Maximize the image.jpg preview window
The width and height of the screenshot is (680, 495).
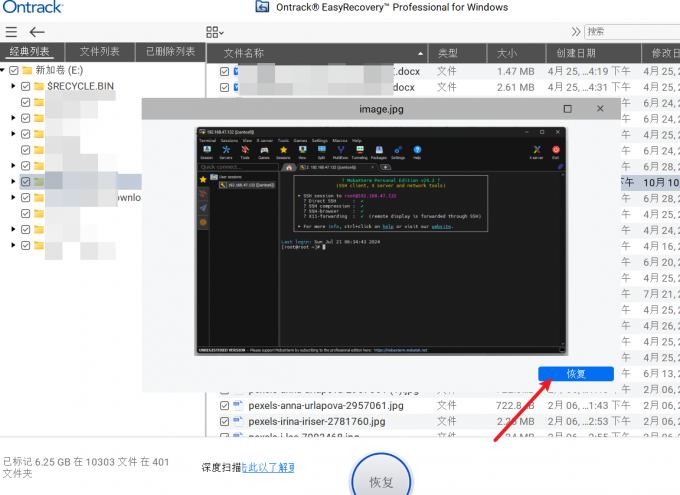pyautogui.click(x=567, y=109)
